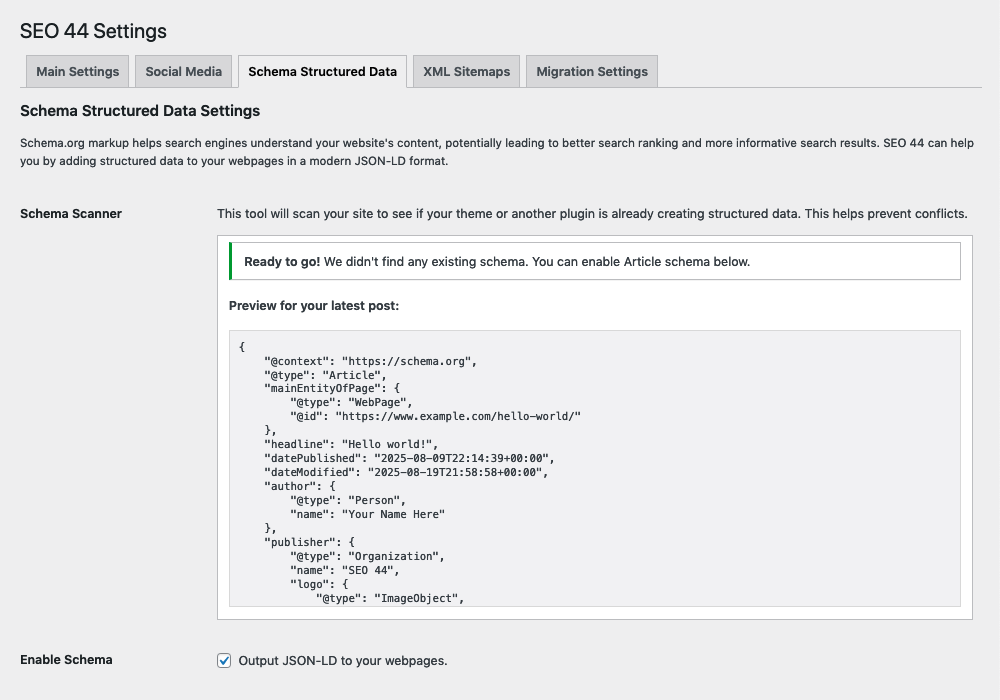Click the datePublished line in the preview
Viewport: 1000px width, 700px height.
point(408,458)
